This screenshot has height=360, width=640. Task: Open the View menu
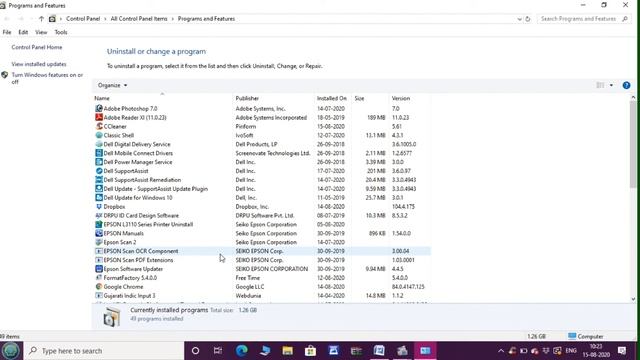point(41,32)
